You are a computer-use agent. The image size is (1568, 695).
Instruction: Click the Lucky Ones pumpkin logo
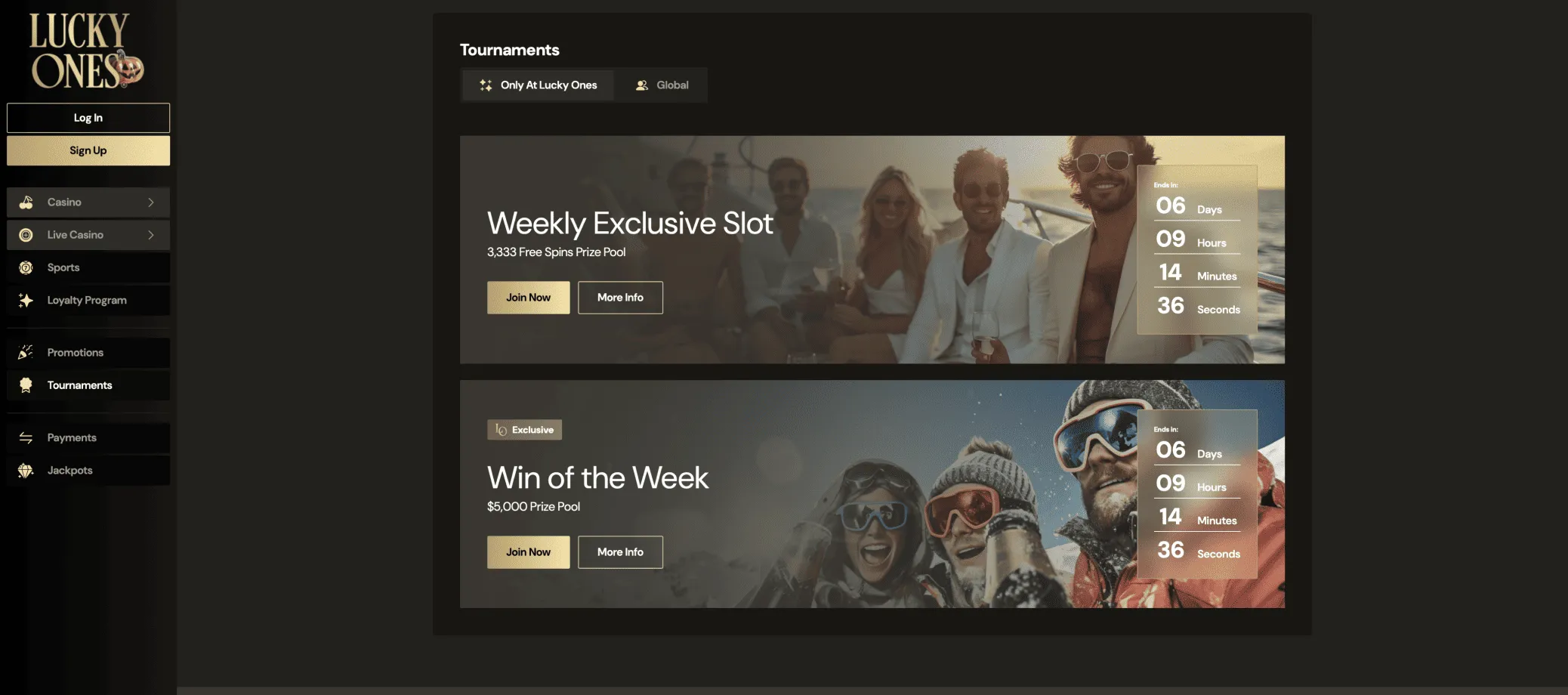pyautogui.click(x=87, y=51)
